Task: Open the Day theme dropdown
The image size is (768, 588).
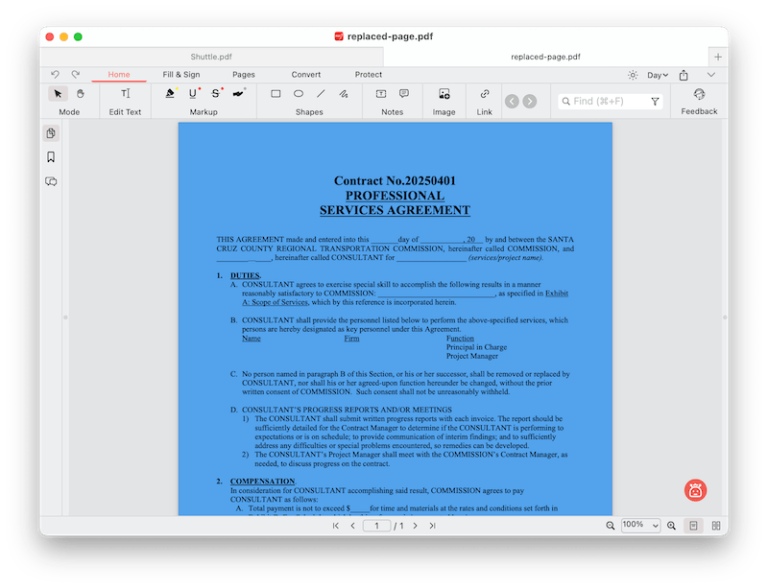Action: [x=657, y=75]
